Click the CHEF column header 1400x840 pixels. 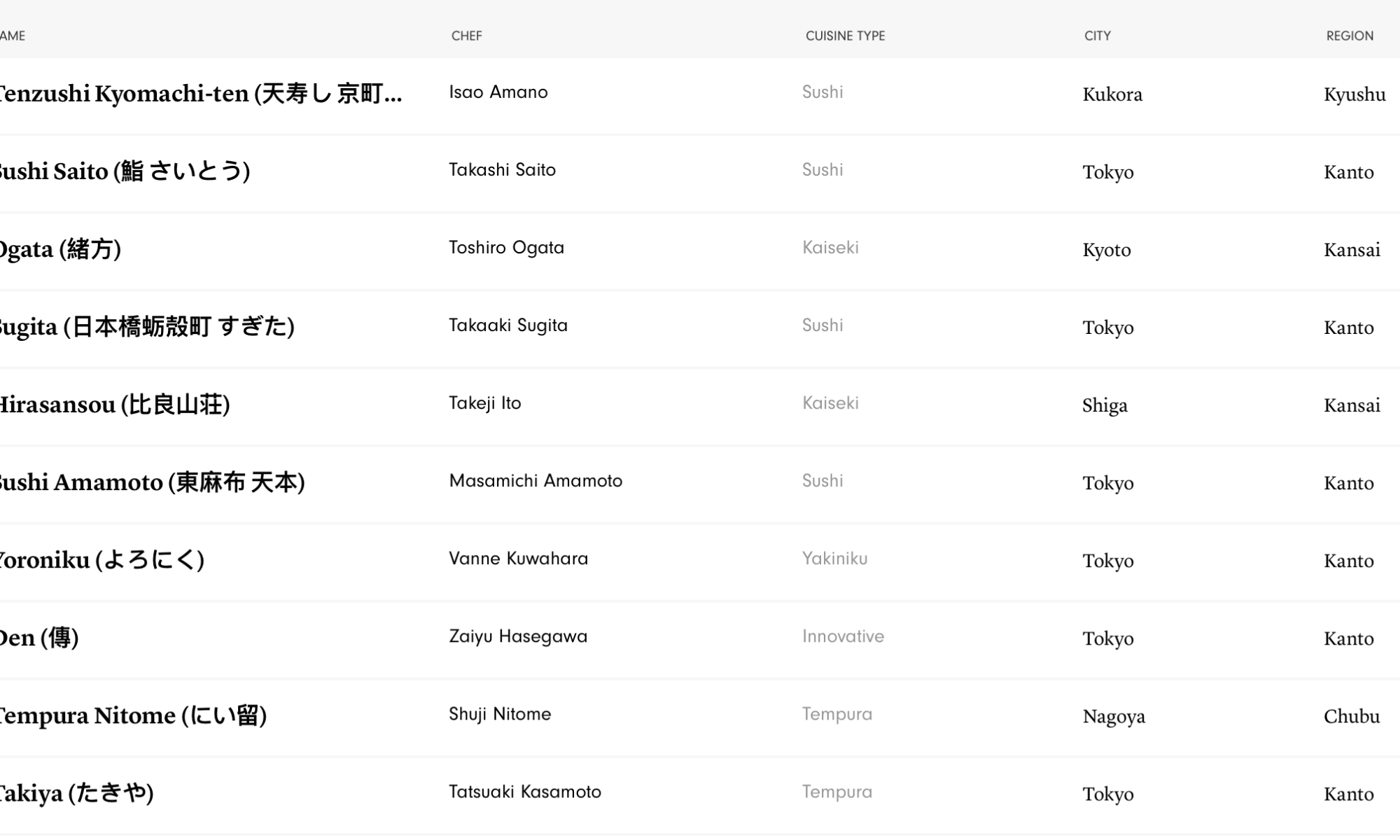click(466, 36)
